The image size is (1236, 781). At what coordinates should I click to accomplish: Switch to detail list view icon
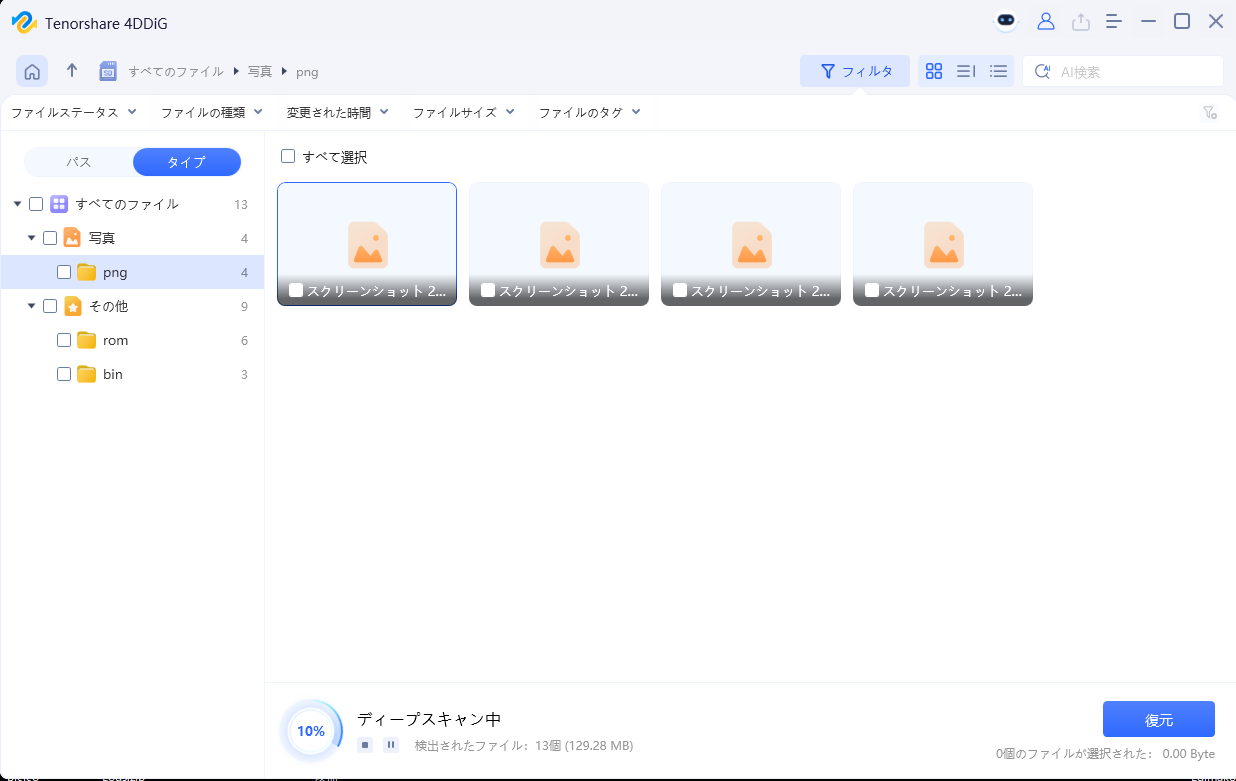[x=966, y=71]
